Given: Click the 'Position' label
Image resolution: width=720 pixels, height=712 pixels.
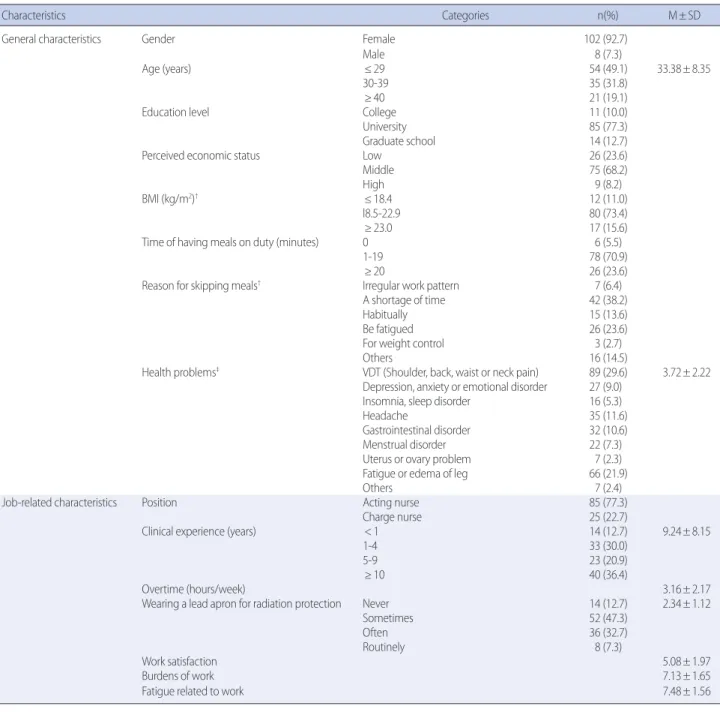Looking at the screenshot, I should point(159,502).
